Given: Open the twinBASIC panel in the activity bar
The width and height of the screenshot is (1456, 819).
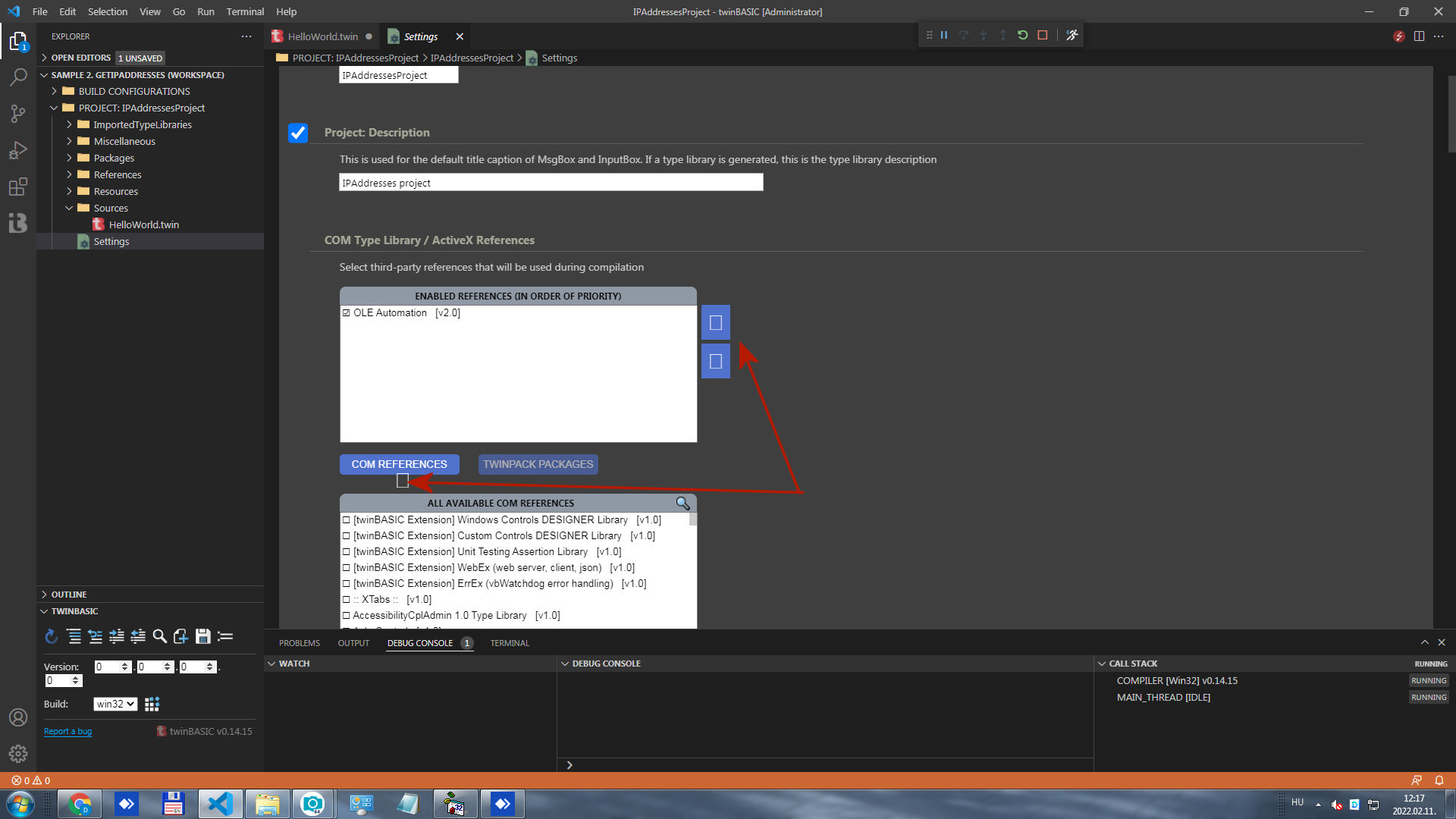Looking at the screenshot, I should pyautogui.click(x=18, y=223).
